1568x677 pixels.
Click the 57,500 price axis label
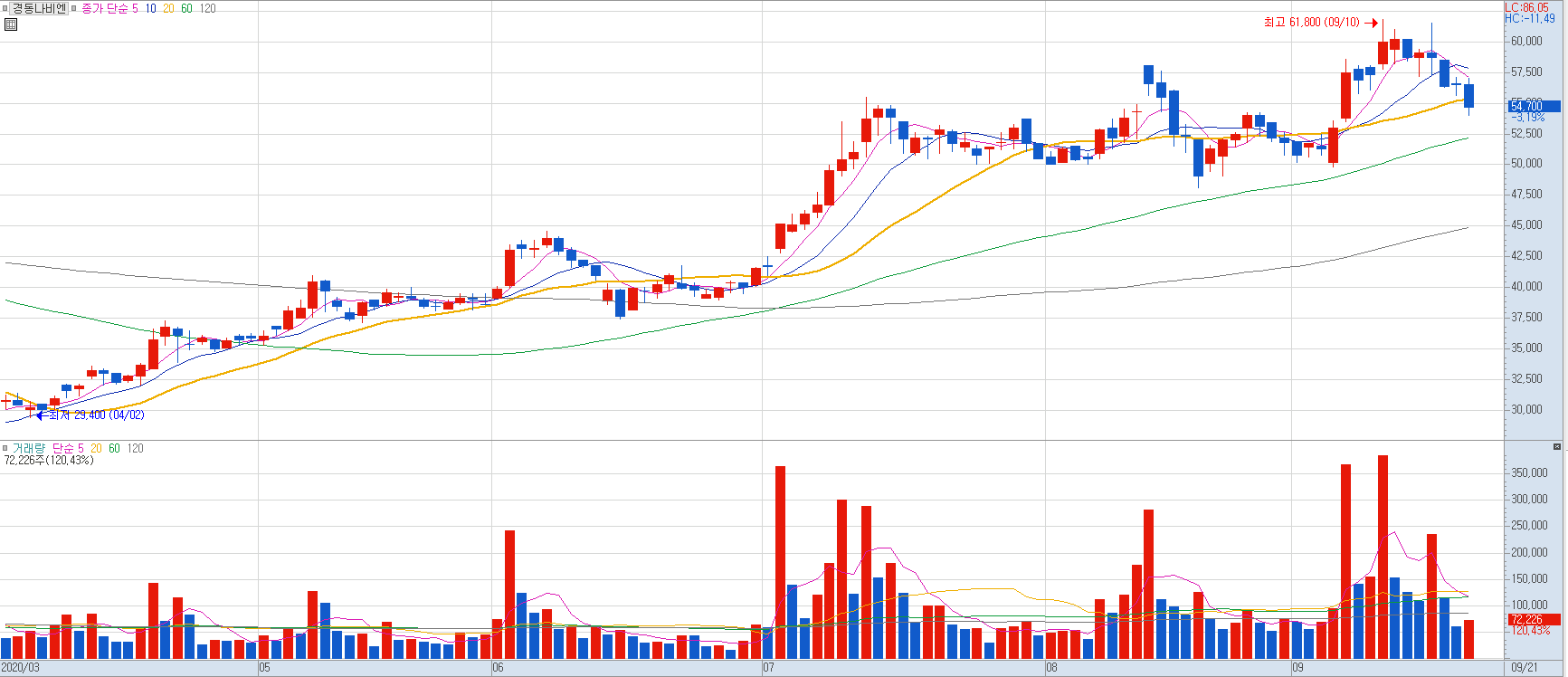click(x=1526, y=72)
